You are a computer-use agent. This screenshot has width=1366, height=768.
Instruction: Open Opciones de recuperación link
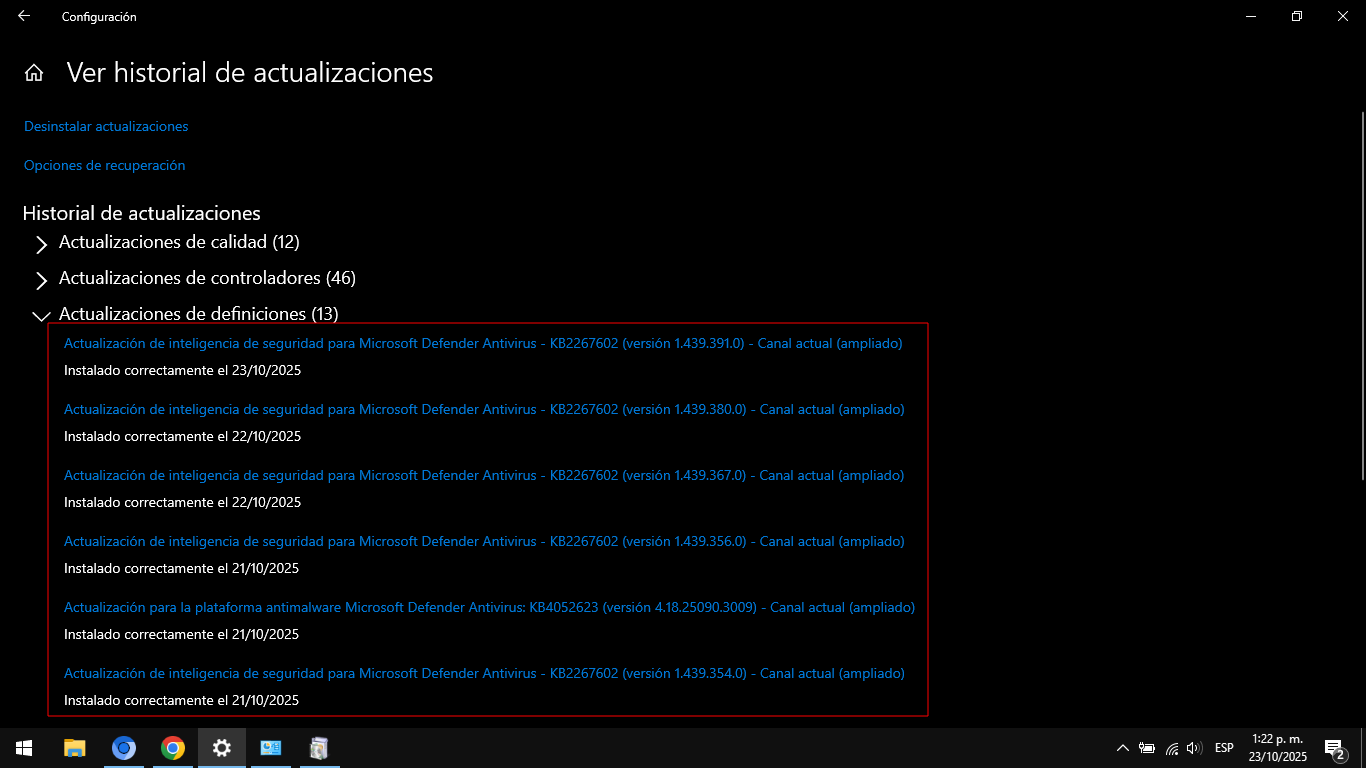pyautogui.click(x=104, y=165)
